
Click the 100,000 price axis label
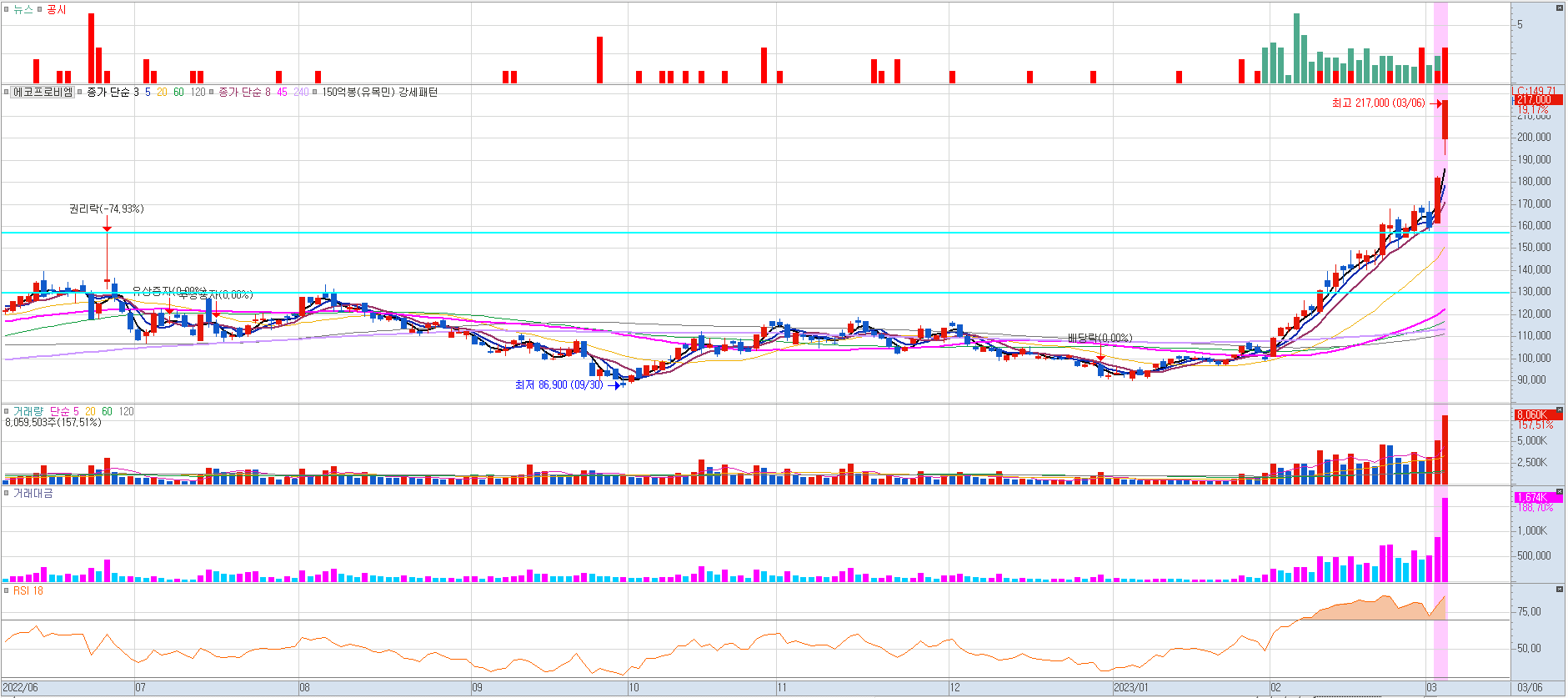[x=1534, y=359]
